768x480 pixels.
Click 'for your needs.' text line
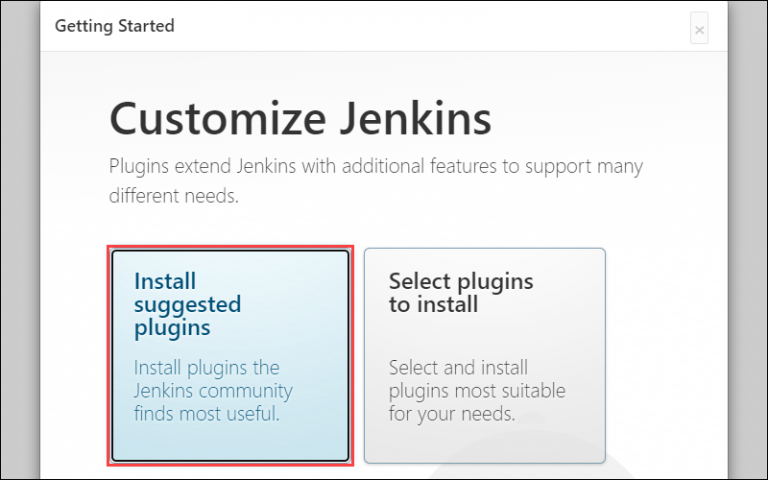(x=452, y=414)
